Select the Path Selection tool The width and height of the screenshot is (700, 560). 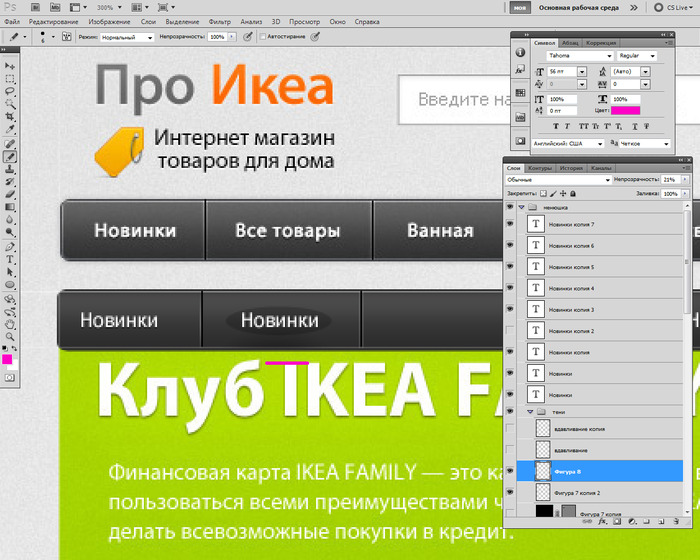pos(9,272)
